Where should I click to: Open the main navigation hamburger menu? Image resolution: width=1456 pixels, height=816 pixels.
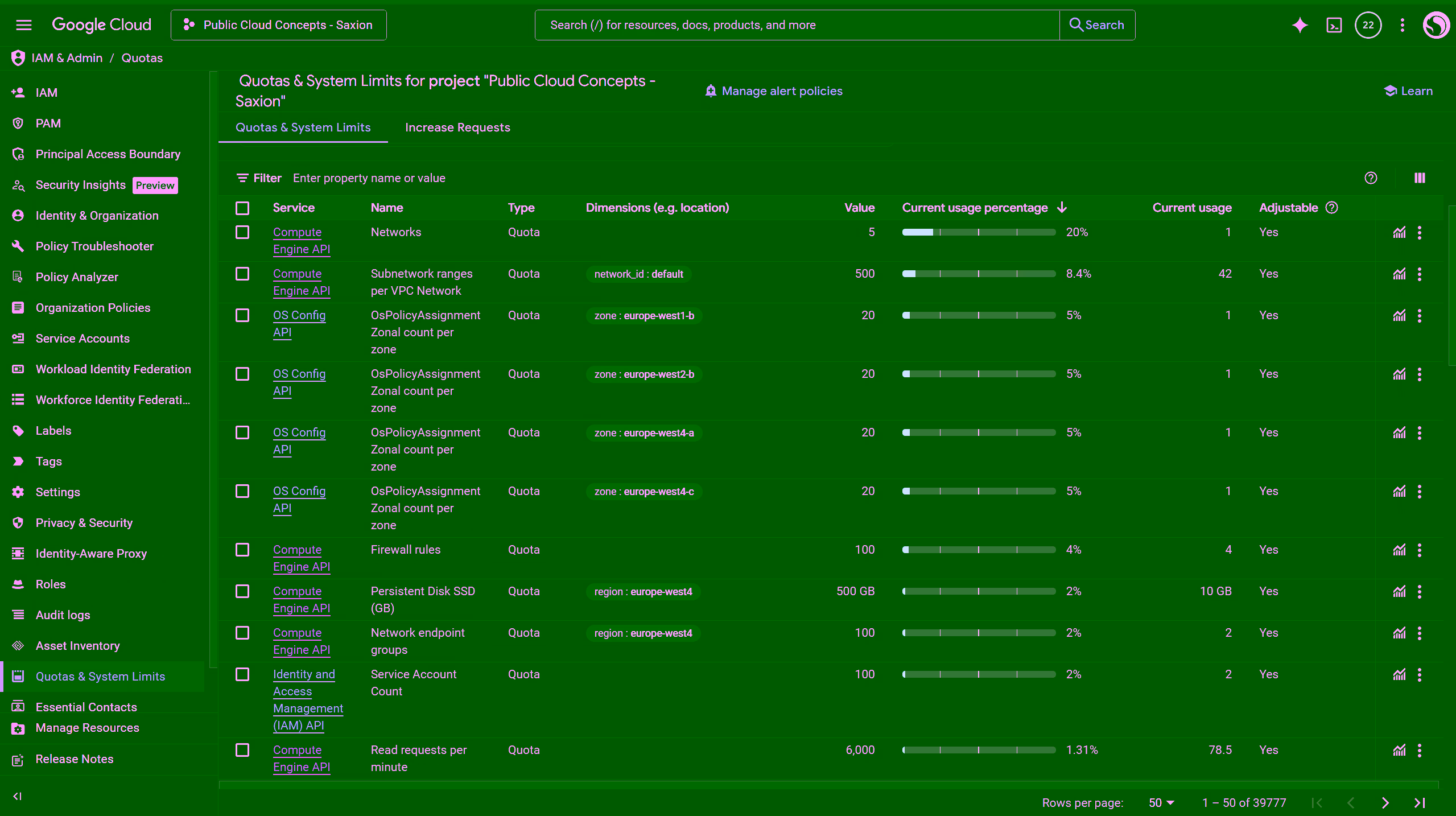pos(23,25)
